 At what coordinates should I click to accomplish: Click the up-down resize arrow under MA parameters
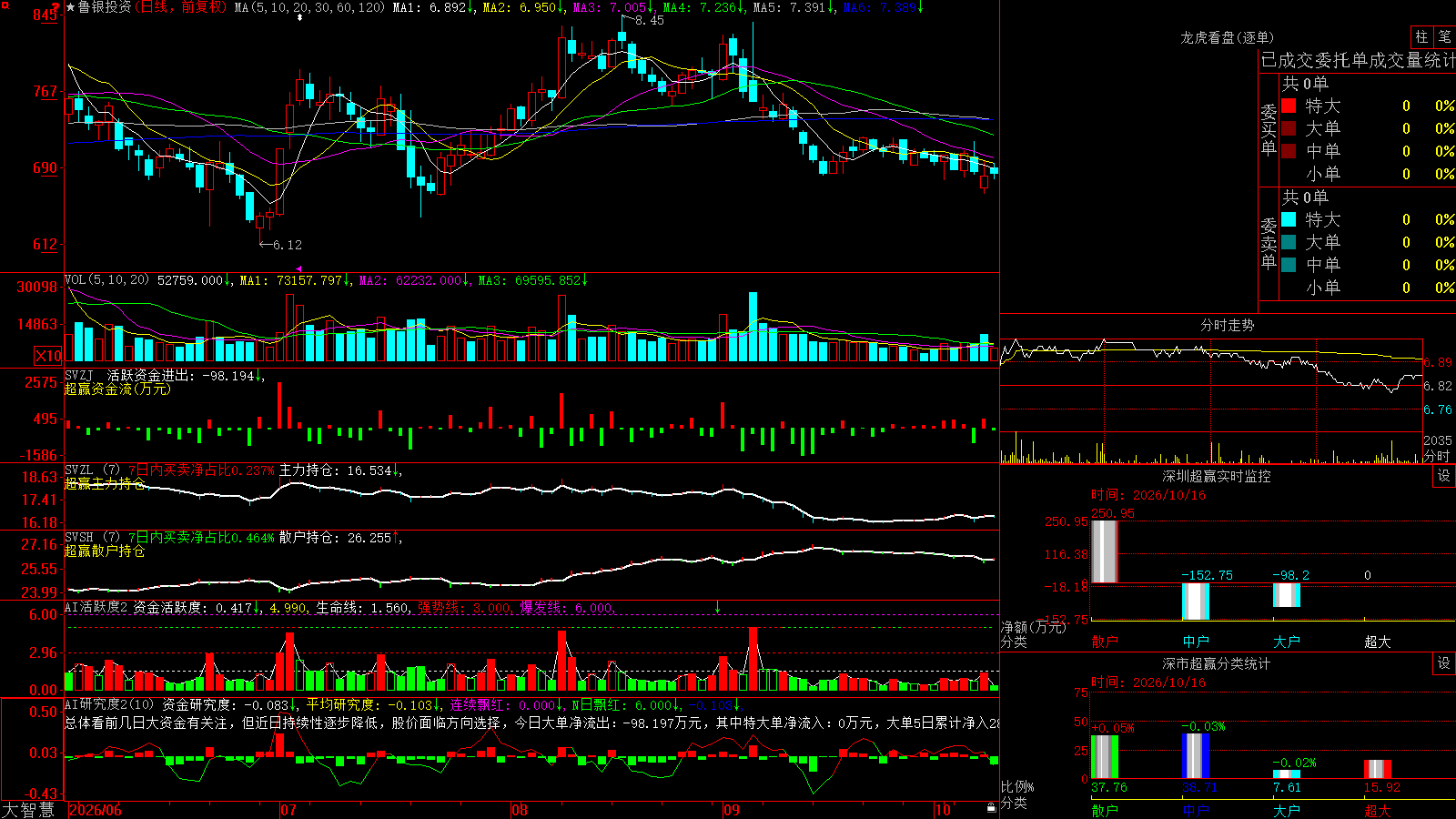click(299, 17)
